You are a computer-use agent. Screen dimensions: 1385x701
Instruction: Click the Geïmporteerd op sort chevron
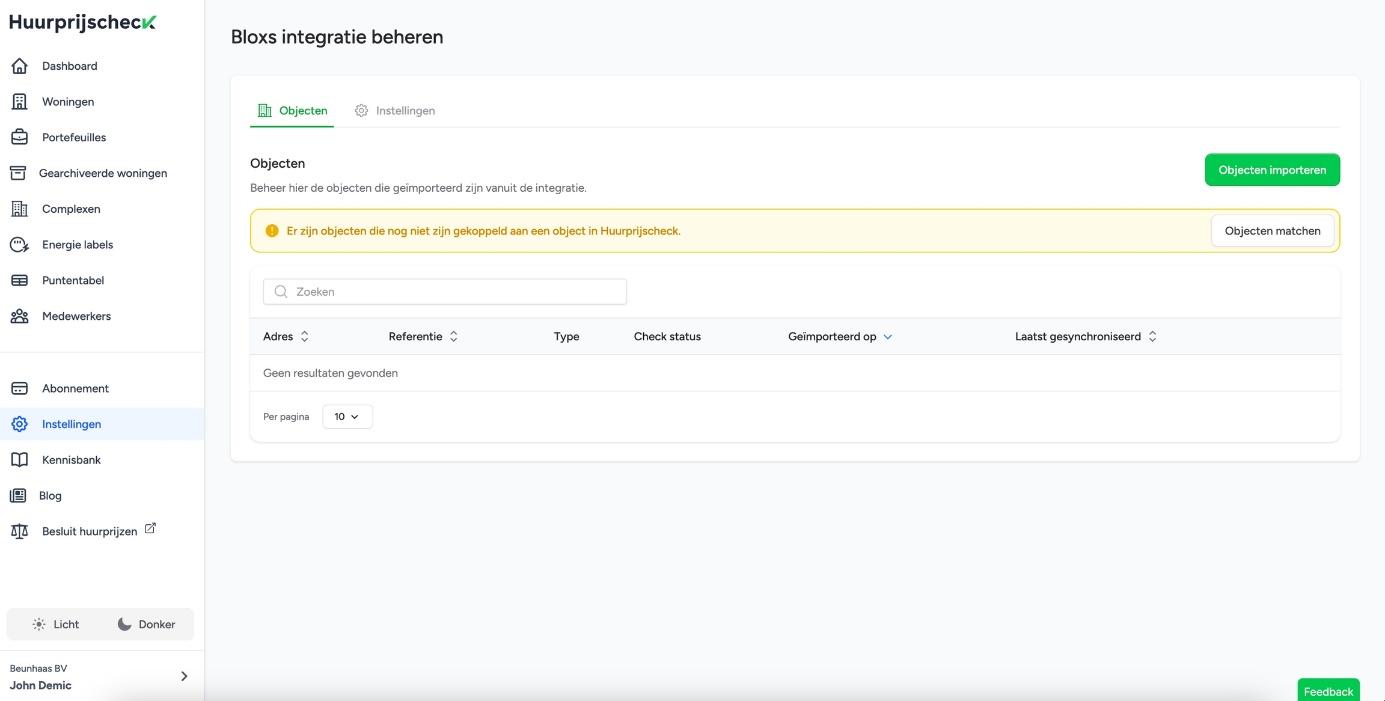(x=888, y=337)
